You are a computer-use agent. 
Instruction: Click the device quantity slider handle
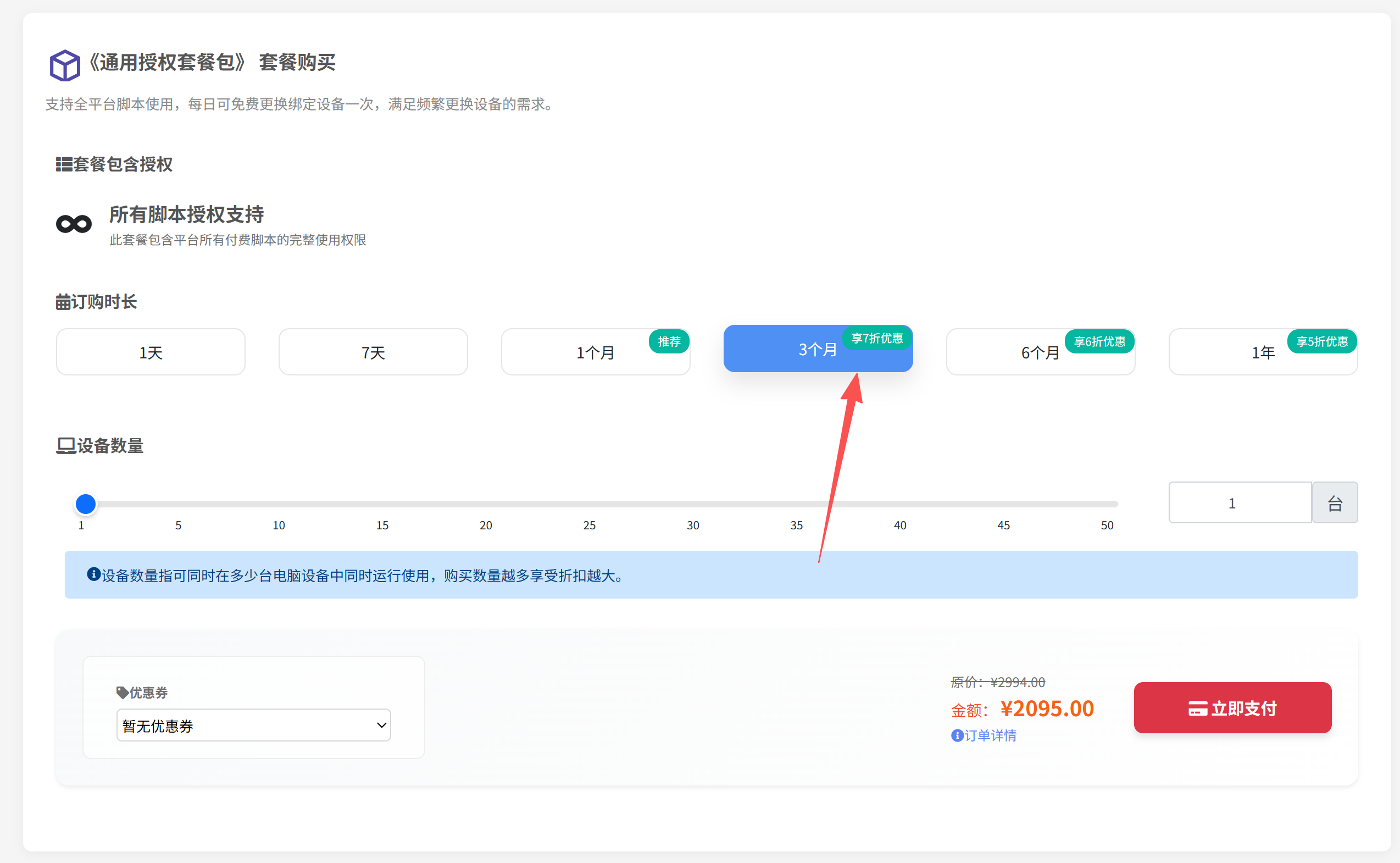(x=86, y=504)
